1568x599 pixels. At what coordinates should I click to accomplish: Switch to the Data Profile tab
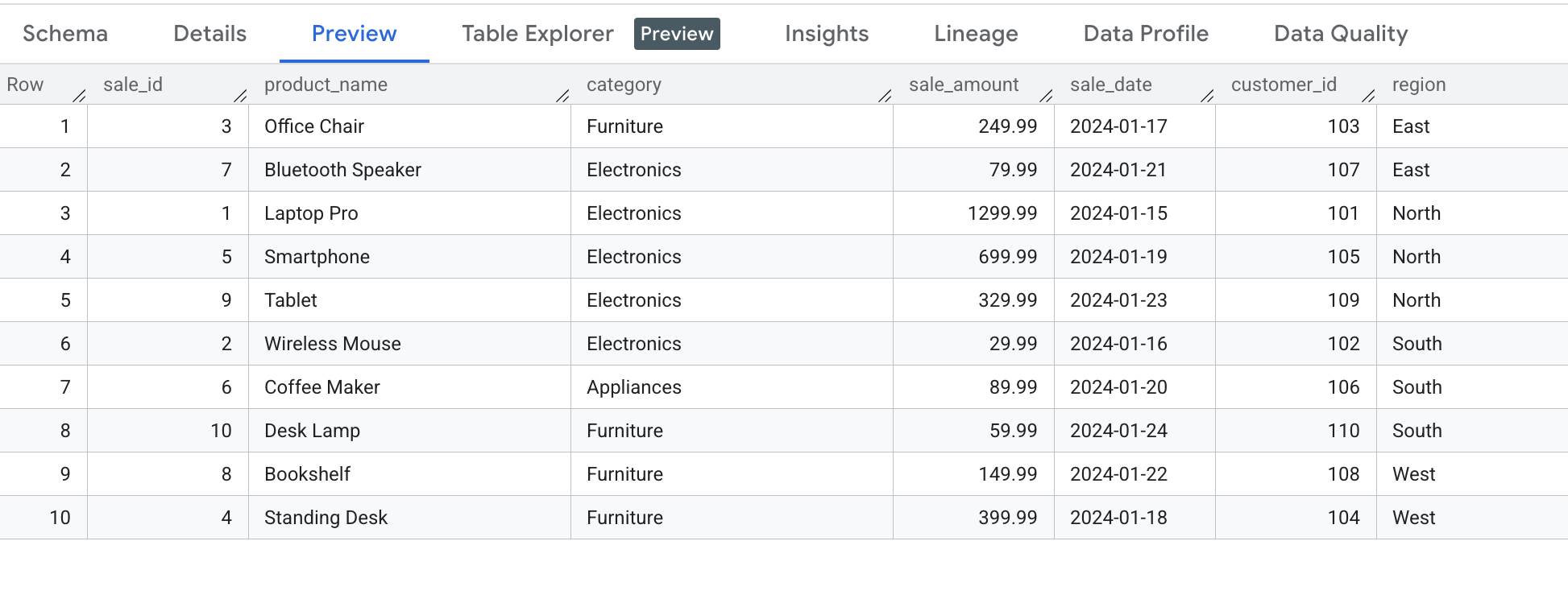(1146, 34)
